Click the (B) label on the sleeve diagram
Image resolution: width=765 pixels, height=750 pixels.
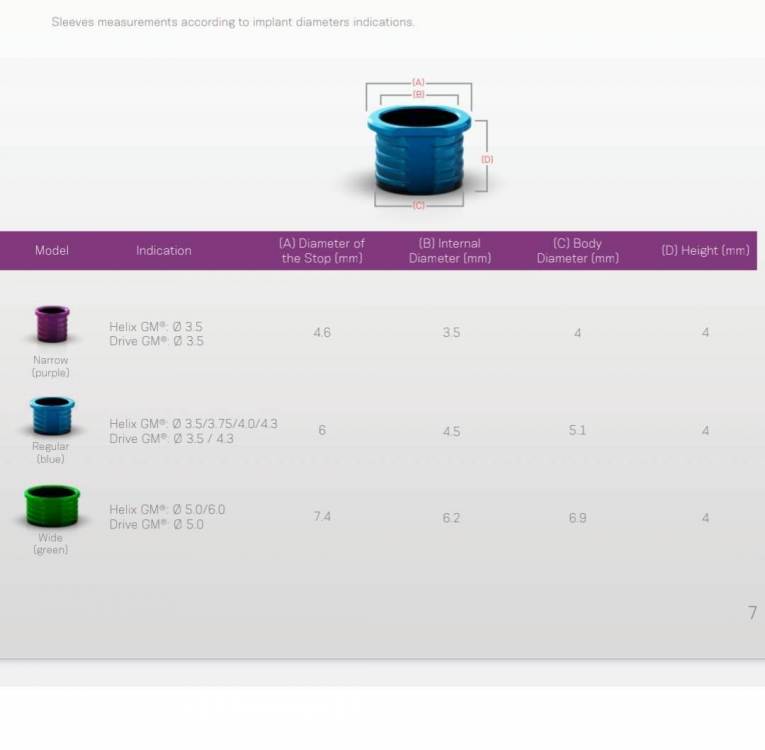pyautogui.click(x=419, y=93)
